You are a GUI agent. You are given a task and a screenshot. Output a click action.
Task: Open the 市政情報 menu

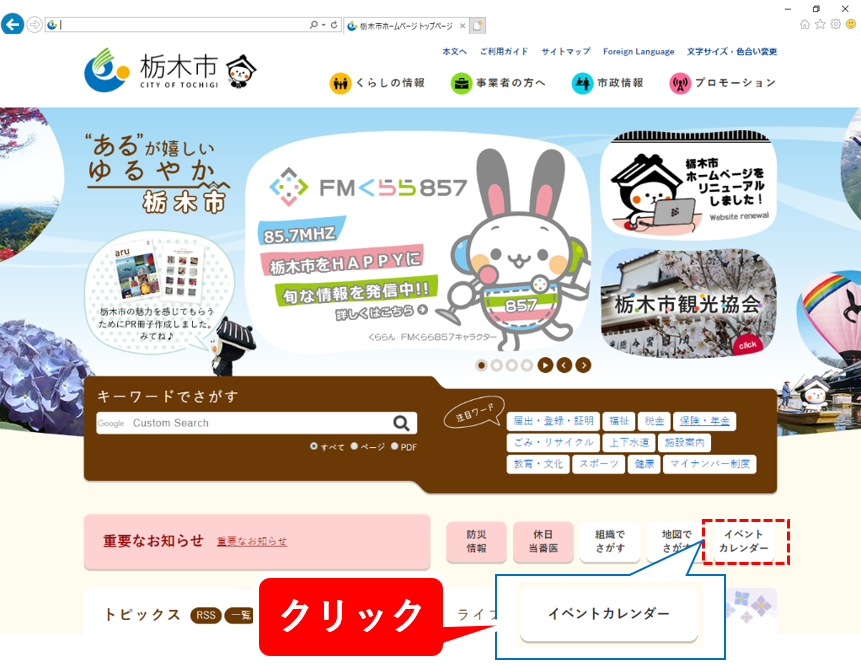[607, 83]
